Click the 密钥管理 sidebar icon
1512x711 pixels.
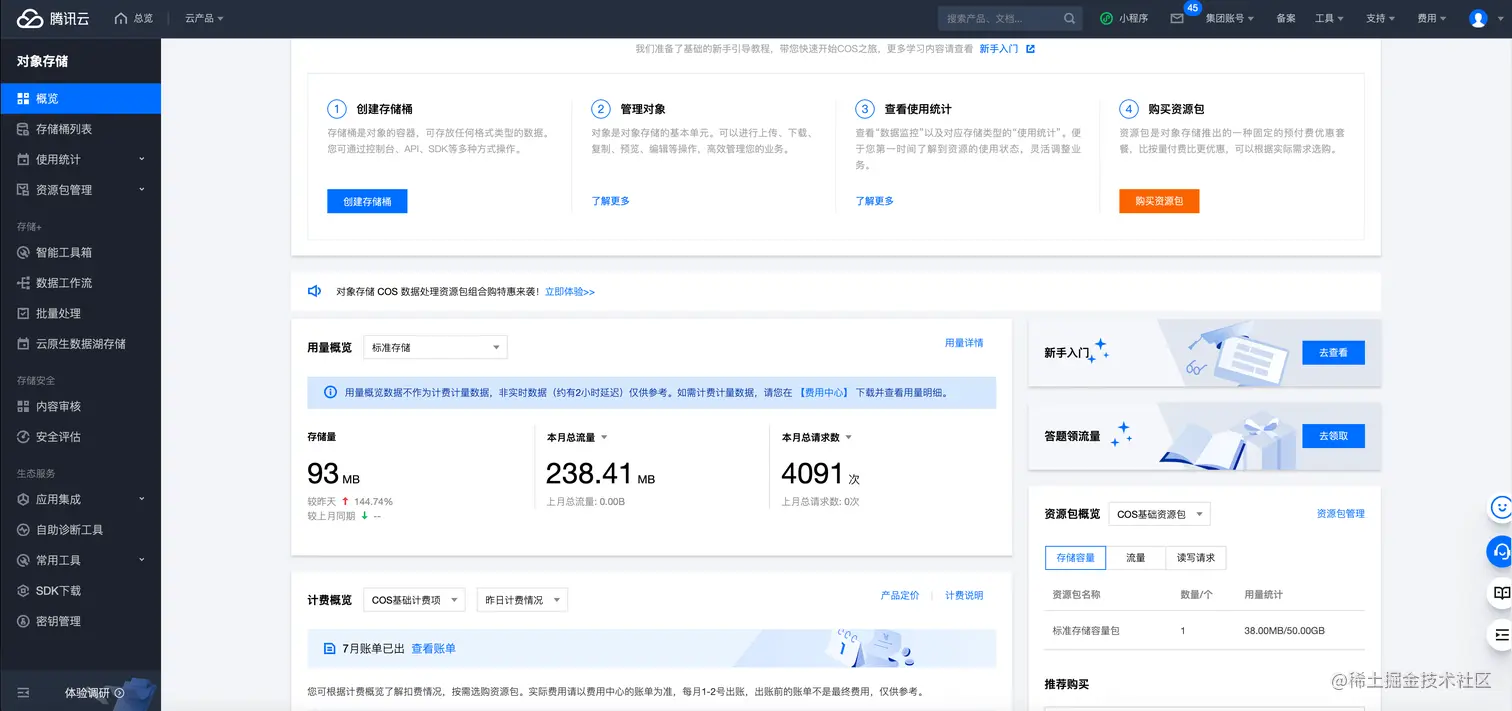(24, 621)
